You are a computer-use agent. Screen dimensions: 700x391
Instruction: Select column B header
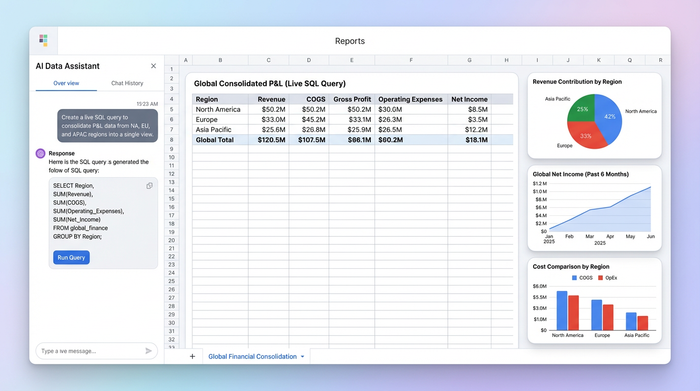click(x=220, y=60)
